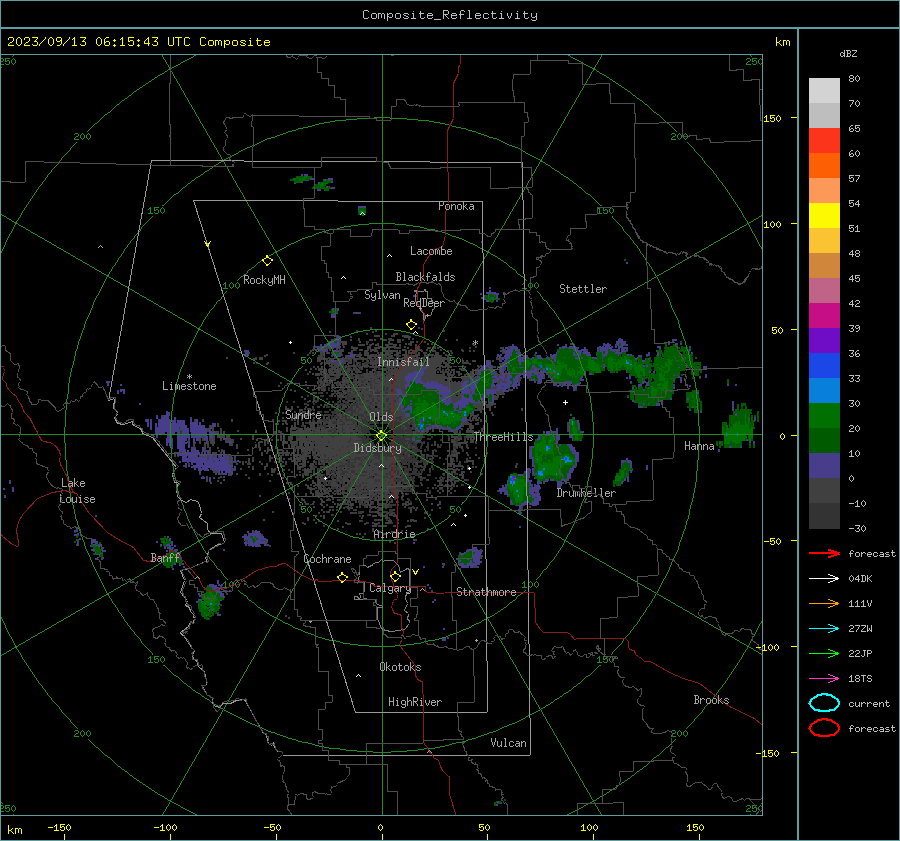Select the 30 dBZ light blue swatch
900x841 pixels.
[824, 390]
